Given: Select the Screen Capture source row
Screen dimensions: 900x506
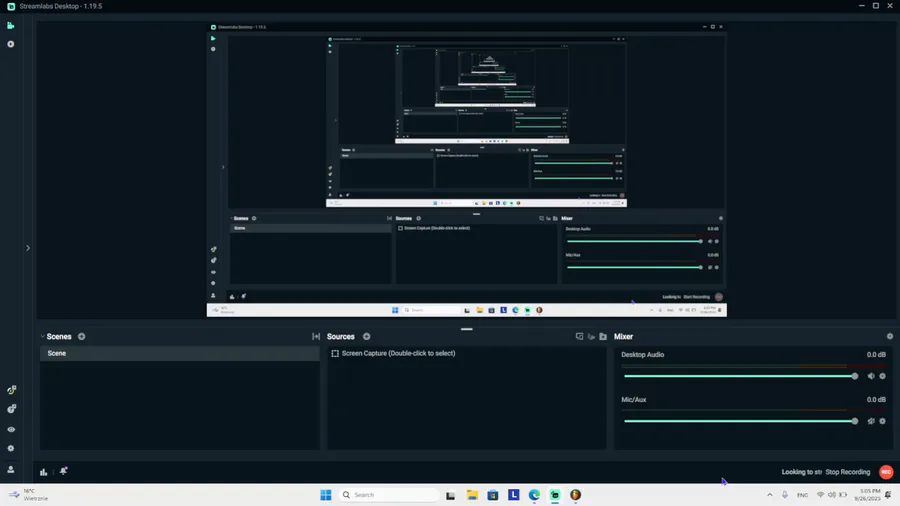Looking at the screenshot, I should pos(467,353).
